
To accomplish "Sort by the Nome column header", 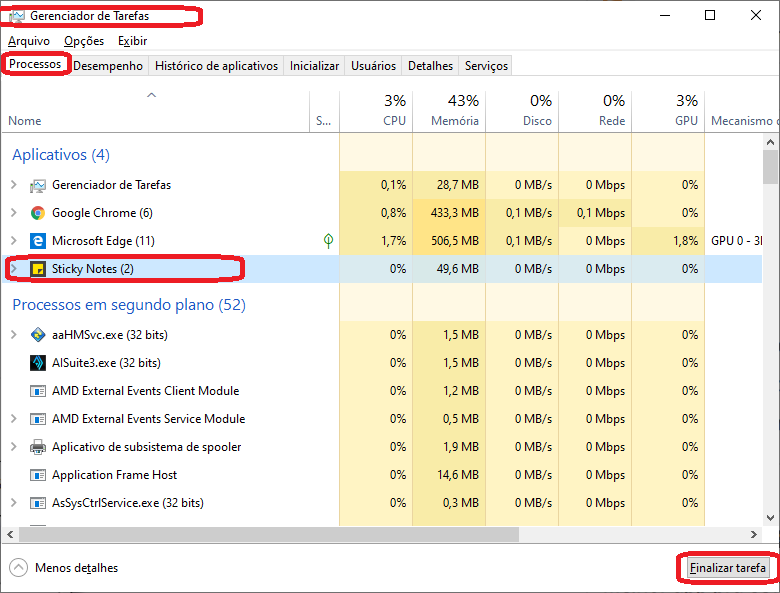I will tap(156, 111).
